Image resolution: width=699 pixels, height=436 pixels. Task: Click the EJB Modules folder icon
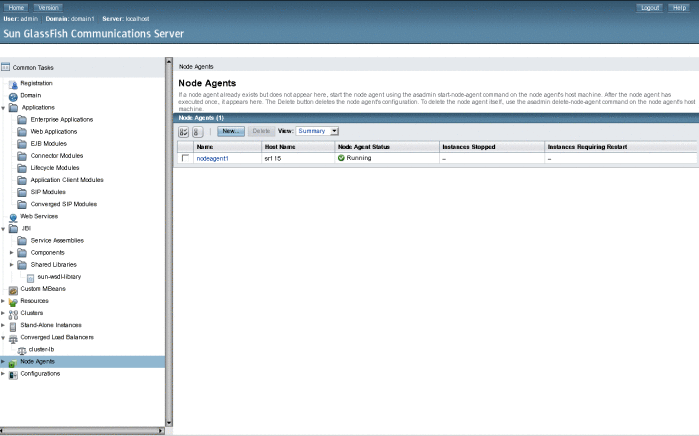(x=22, y=144)
